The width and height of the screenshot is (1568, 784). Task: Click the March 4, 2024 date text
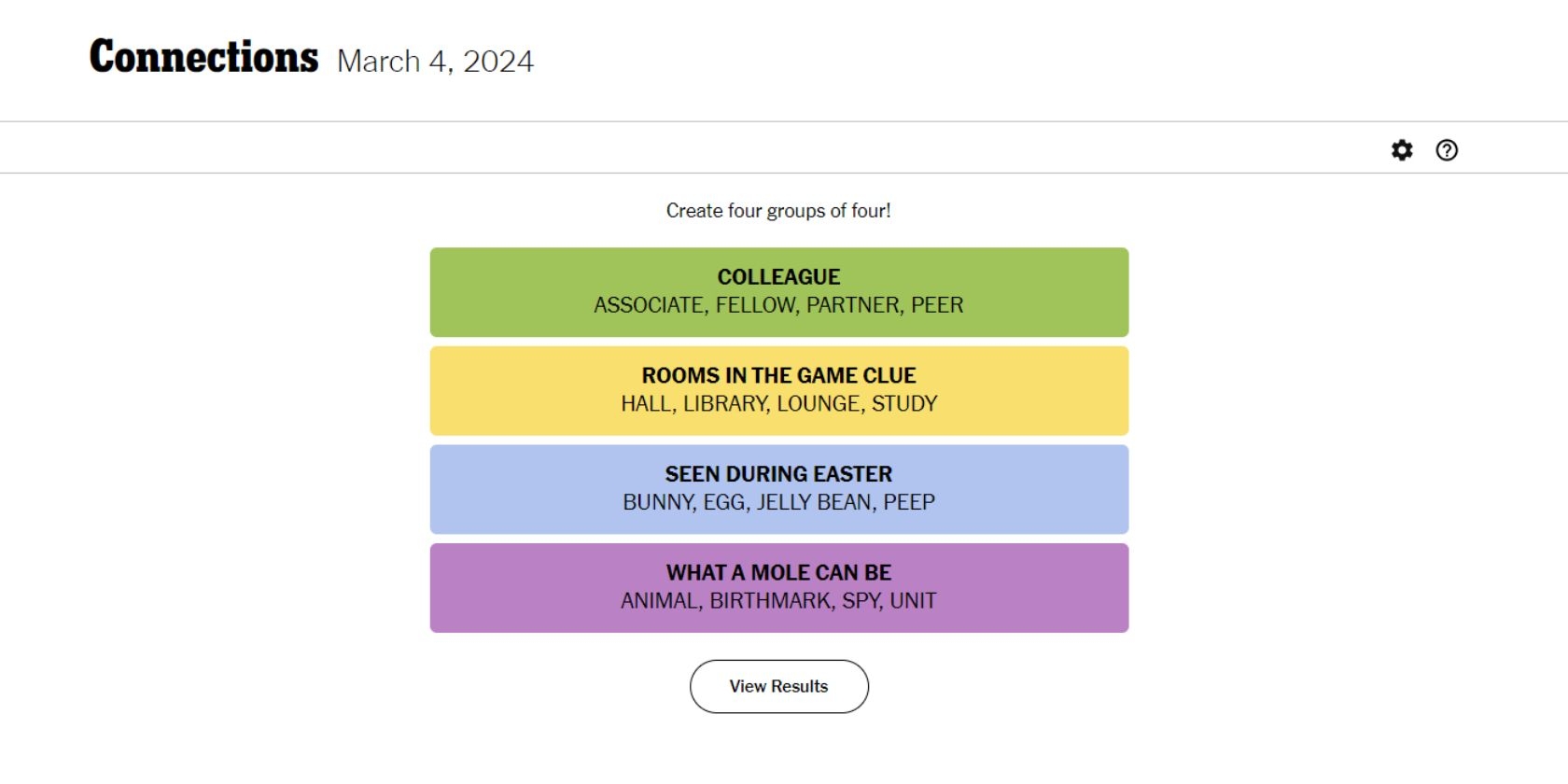[x=435, y=61]
